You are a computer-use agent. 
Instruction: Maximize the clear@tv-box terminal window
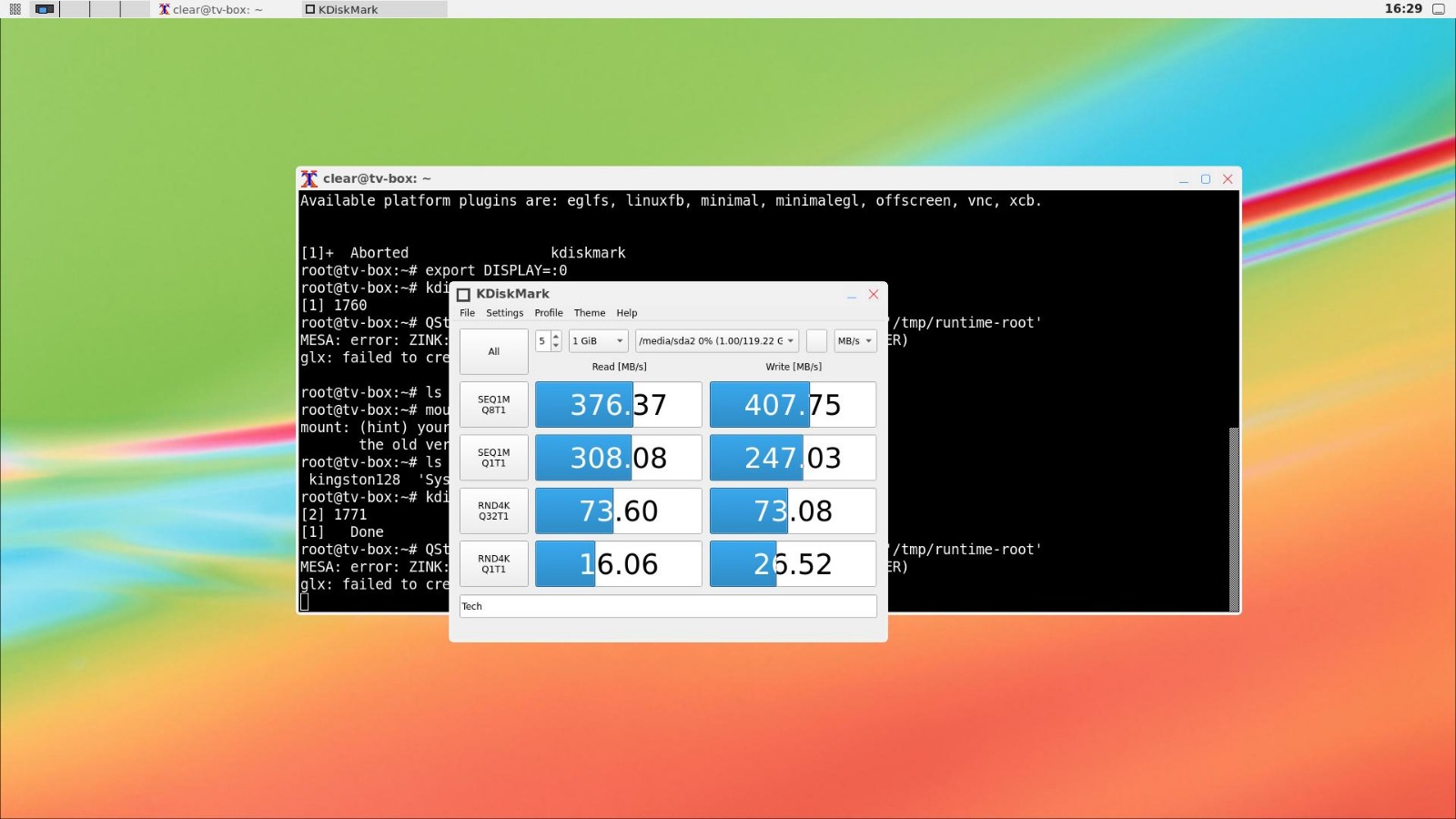pos(1206,179)
